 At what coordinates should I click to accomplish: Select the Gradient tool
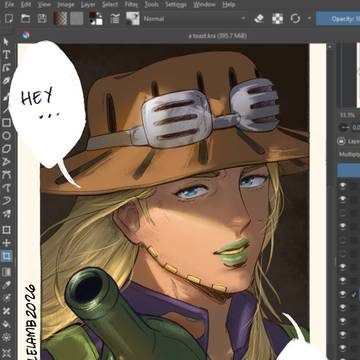coord(6,272)
